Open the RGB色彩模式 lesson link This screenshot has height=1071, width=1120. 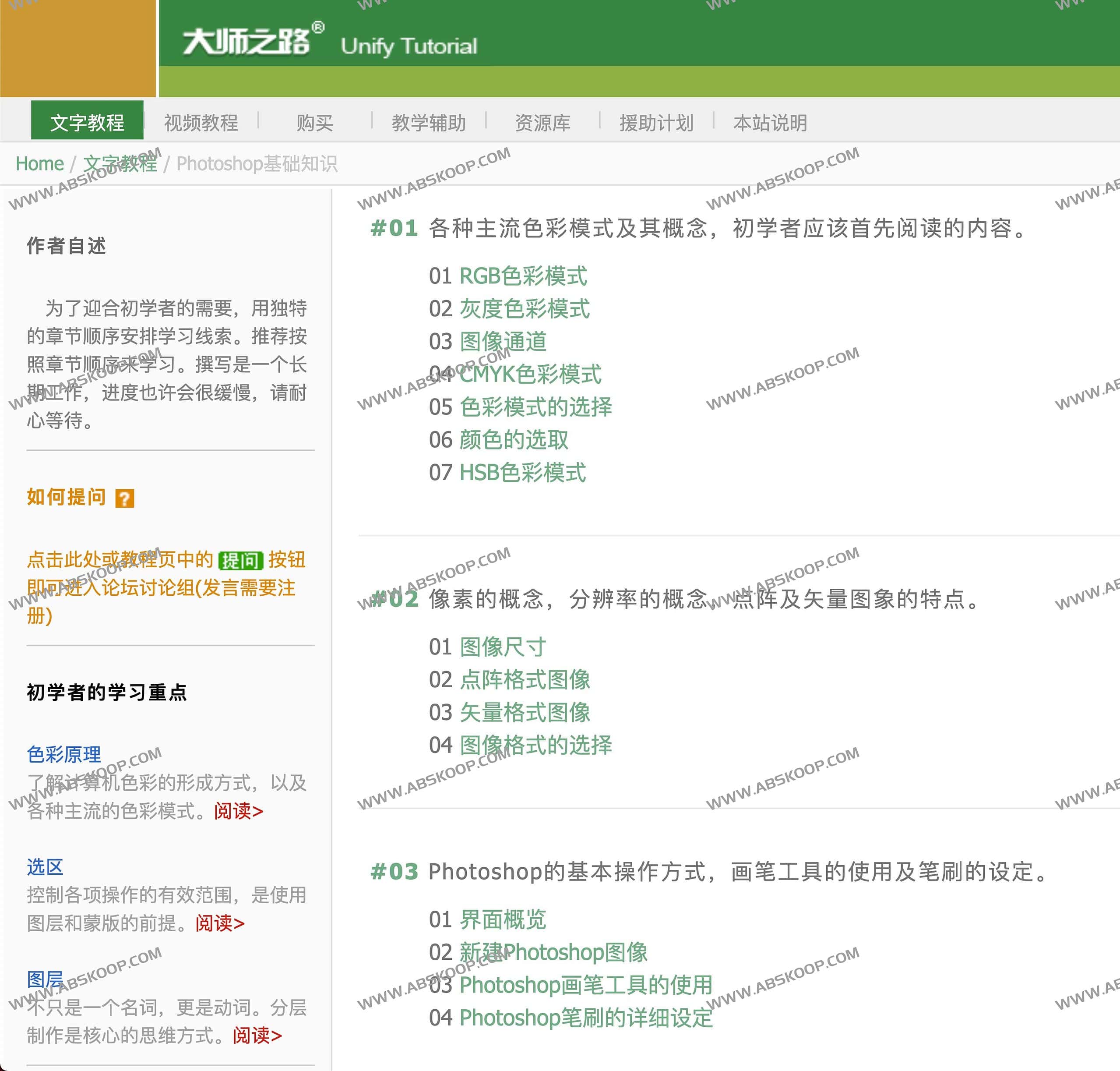click(x=523, y=276)
